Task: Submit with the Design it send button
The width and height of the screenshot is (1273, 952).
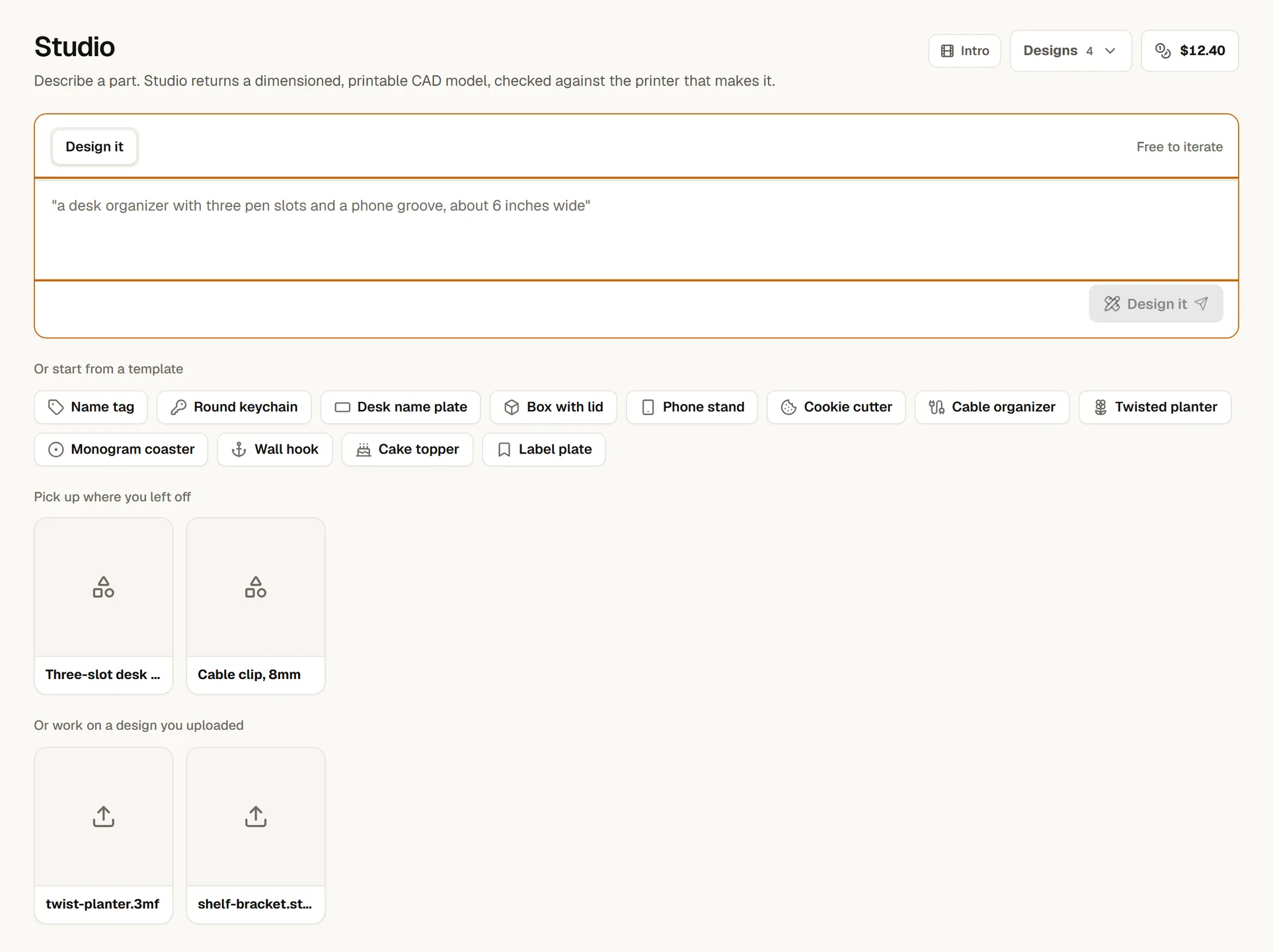Action: click(1155, 304)
